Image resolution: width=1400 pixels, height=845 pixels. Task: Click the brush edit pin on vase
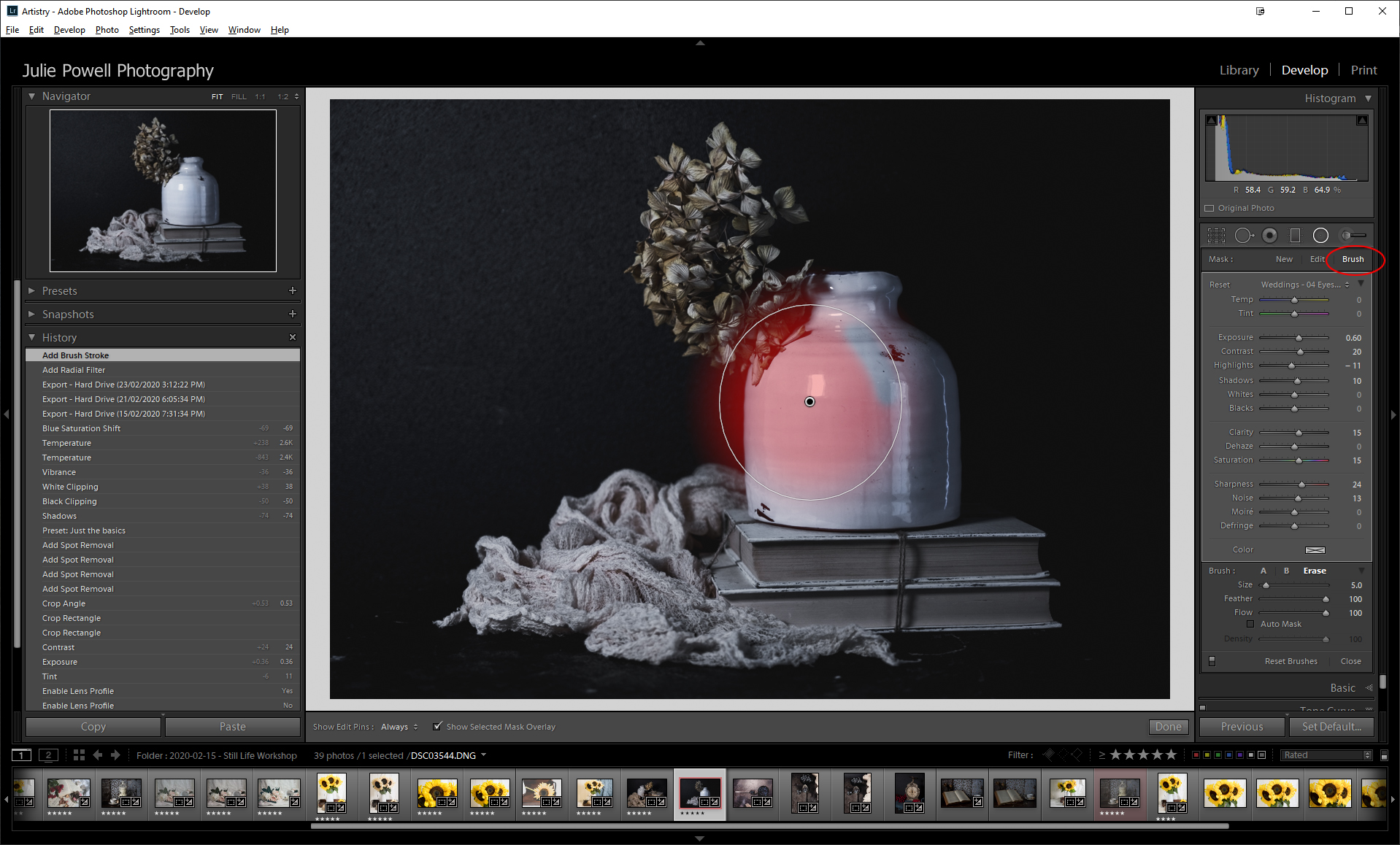(x=809, y=402)
